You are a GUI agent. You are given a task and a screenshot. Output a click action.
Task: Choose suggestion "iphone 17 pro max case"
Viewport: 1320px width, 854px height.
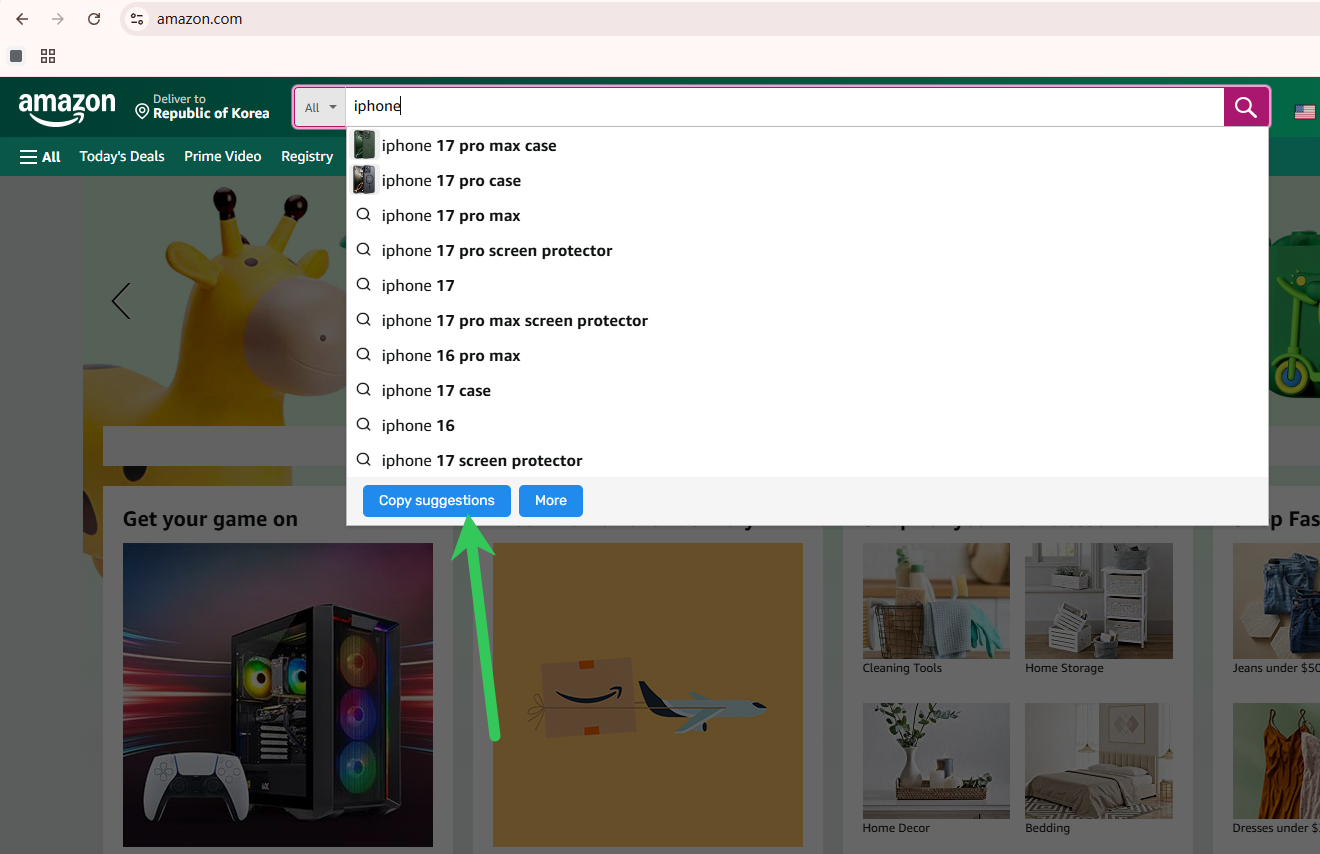(x=469, y=146)
